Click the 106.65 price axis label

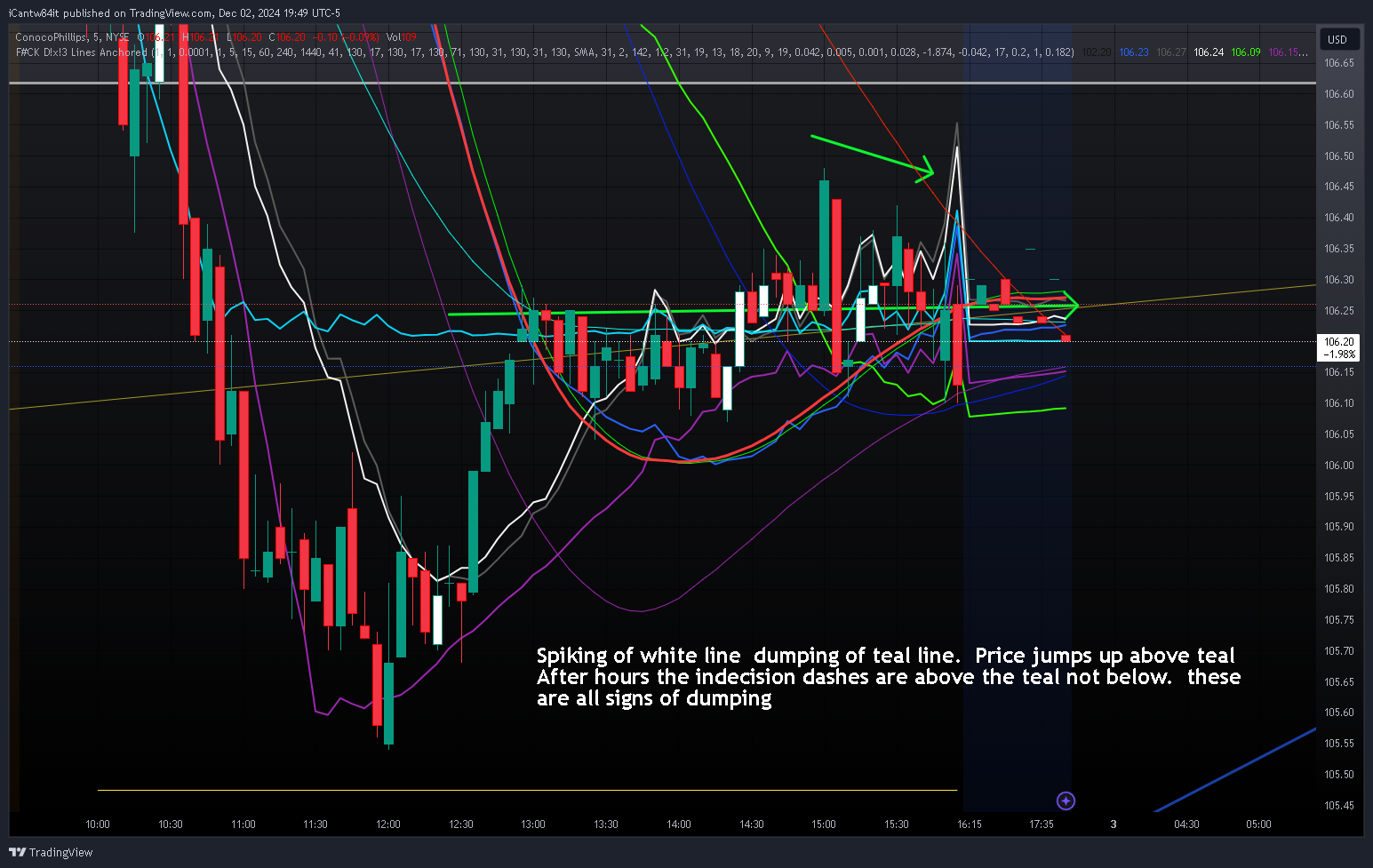pos(1339,63)
